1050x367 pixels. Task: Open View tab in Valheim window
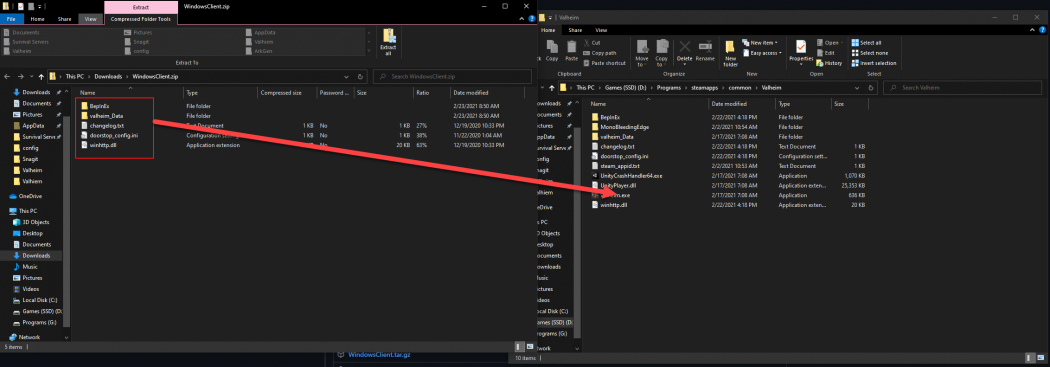pos(601,30)
